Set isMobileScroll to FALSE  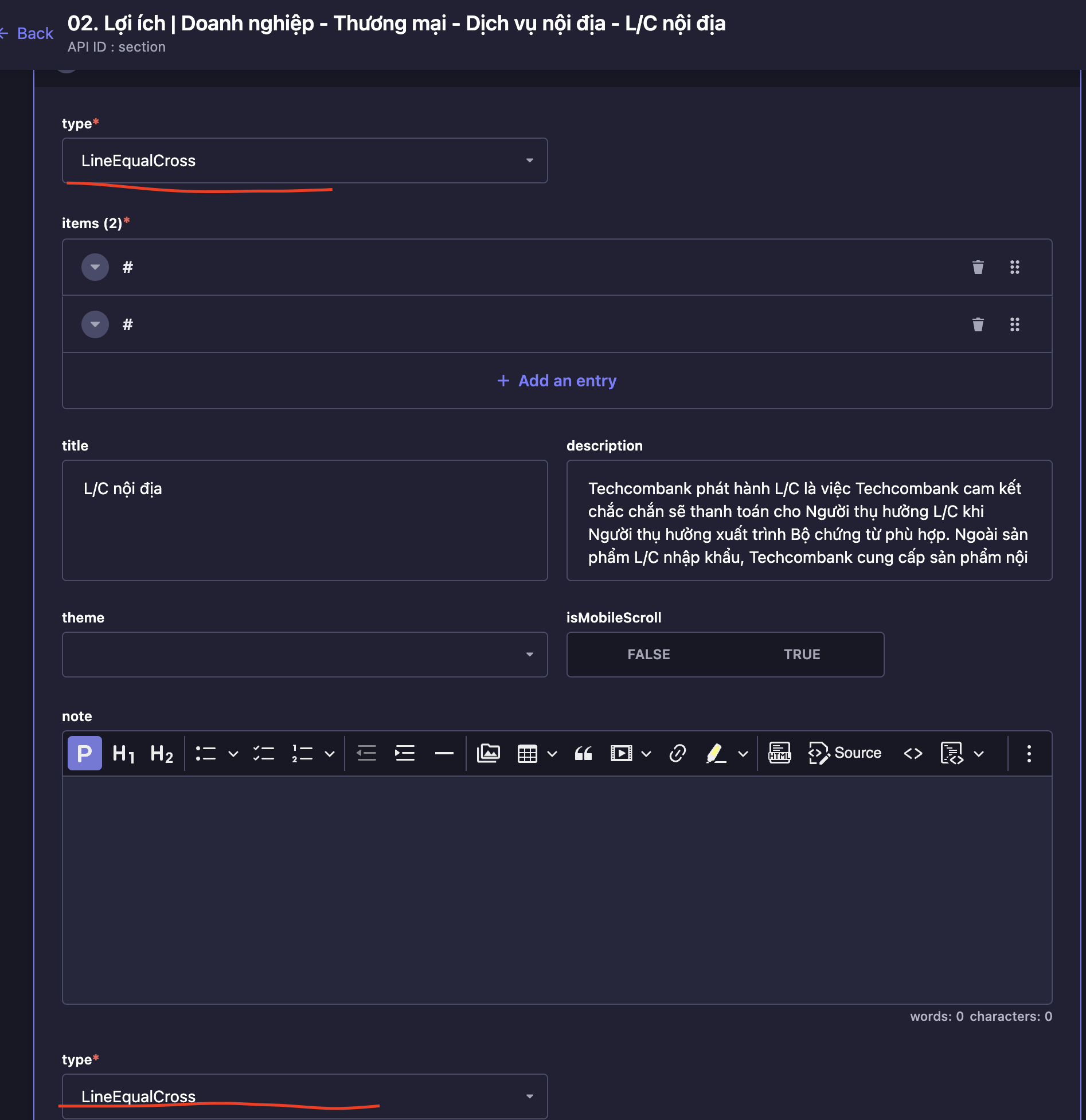649,654
